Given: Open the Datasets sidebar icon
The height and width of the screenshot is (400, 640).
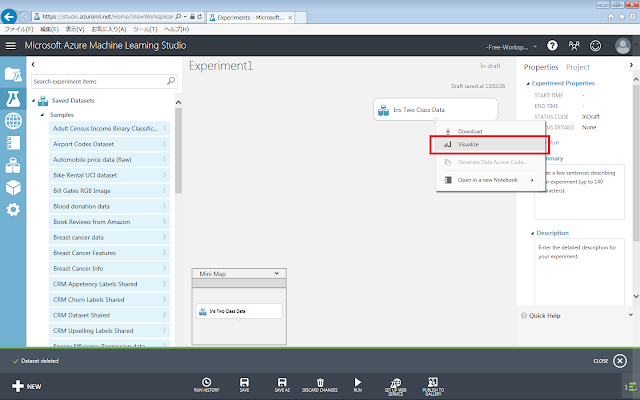Looking at the screenshot, I should coord(13,165).
